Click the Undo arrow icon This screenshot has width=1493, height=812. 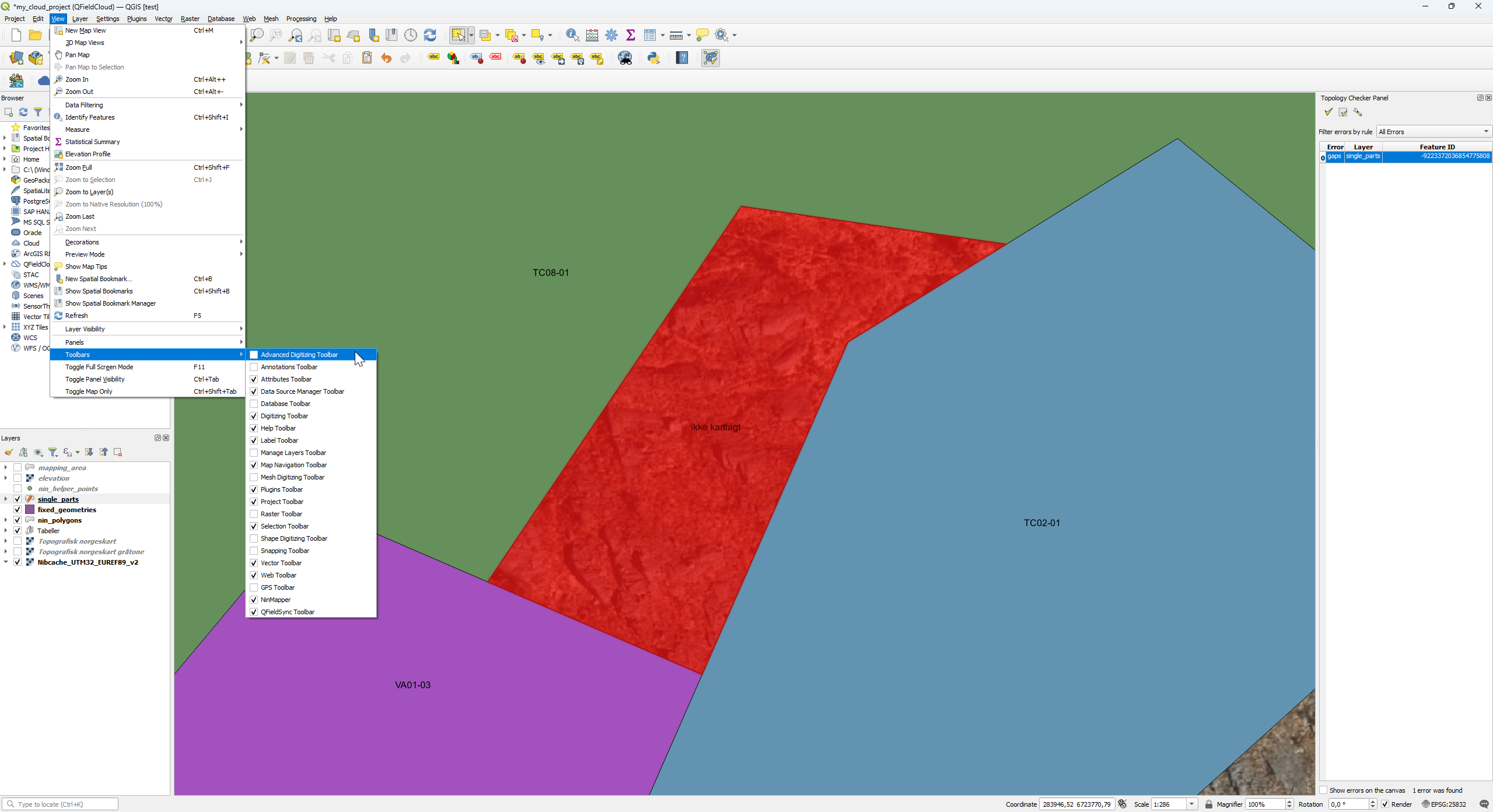pyautogui.click(x=386, y=58)
